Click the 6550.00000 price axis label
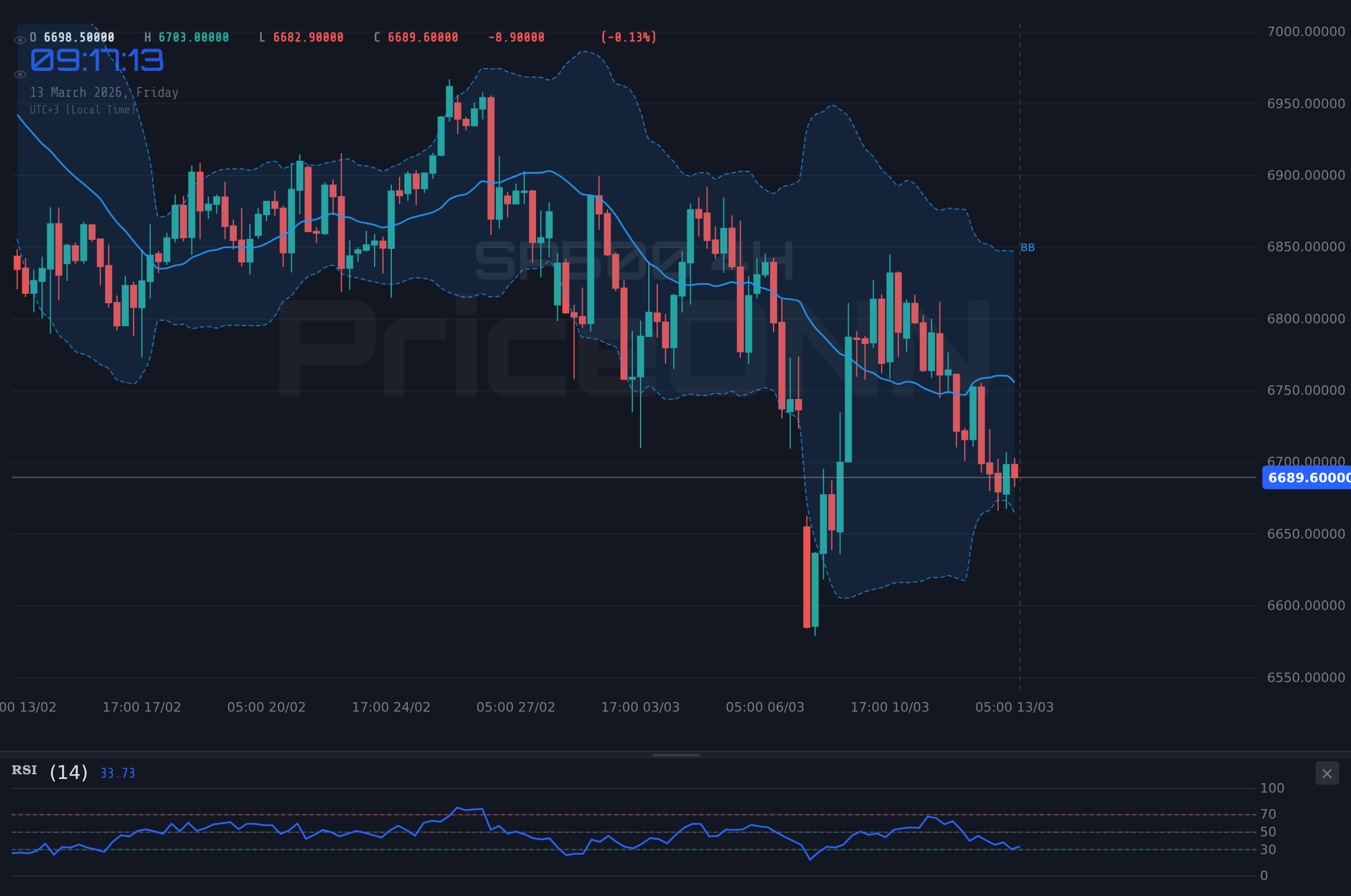This screenshot has height=896, width=1351. tap(1306, 678)
